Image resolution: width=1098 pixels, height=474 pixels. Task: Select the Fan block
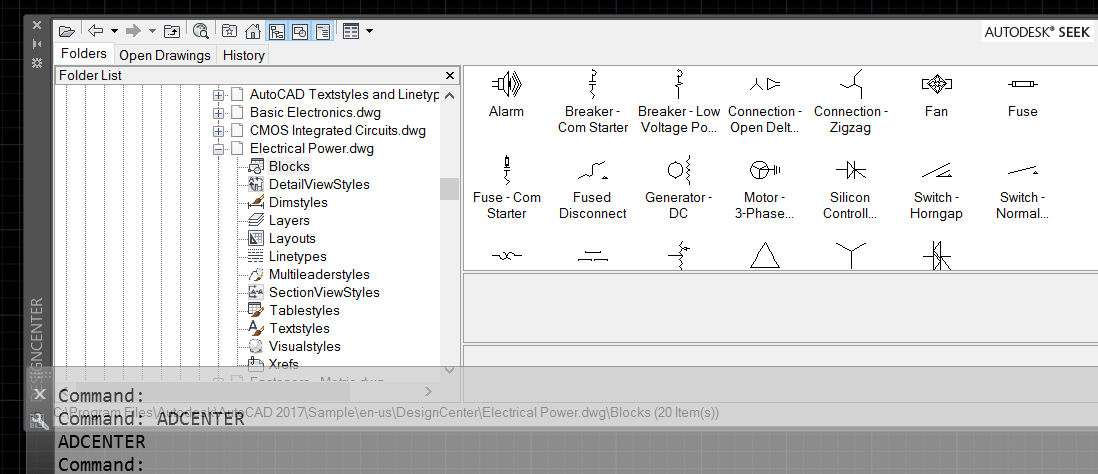936,95
